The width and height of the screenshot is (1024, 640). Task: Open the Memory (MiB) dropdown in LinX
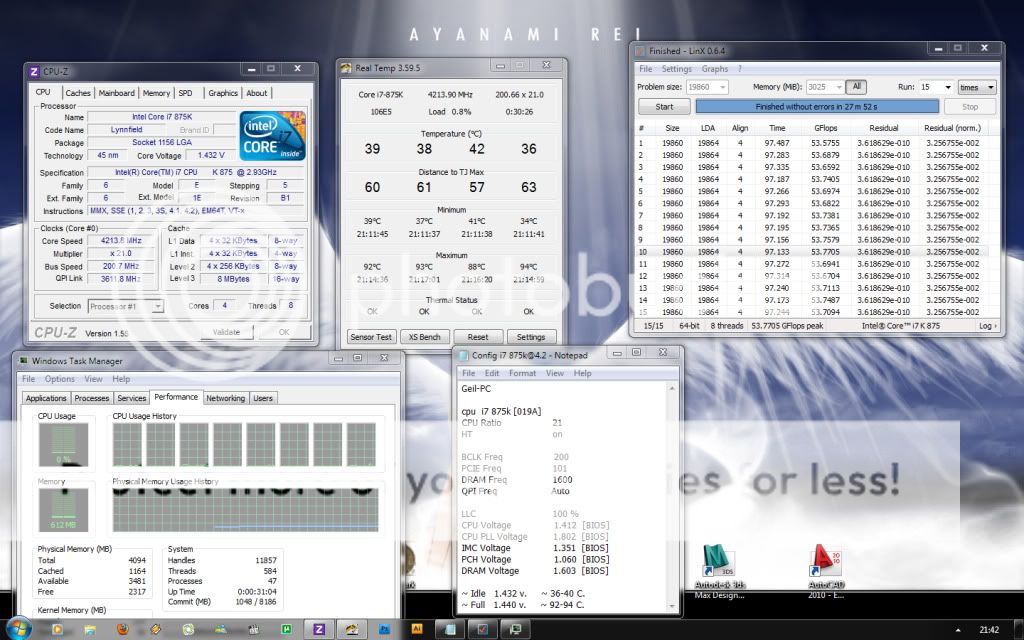[839, 88]
